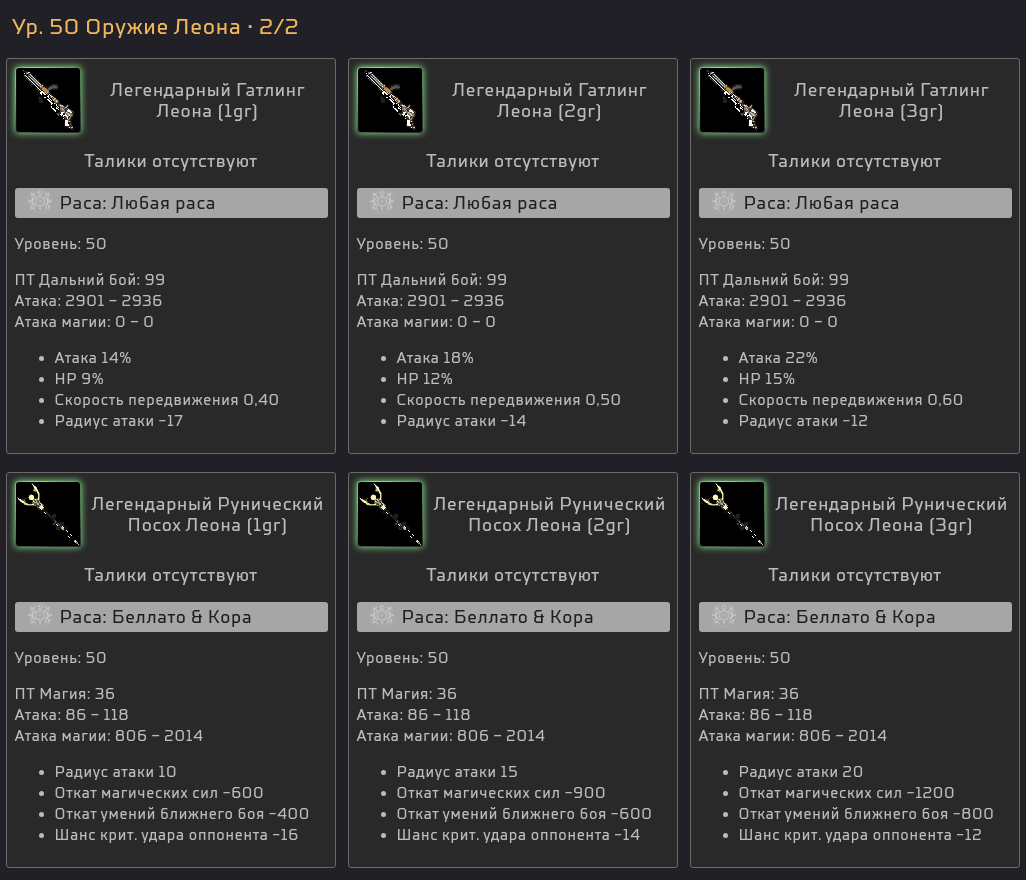Click 'Откат умений ближнего боя -800' line
Screen dimensions: 1026x880
point(866,814)
